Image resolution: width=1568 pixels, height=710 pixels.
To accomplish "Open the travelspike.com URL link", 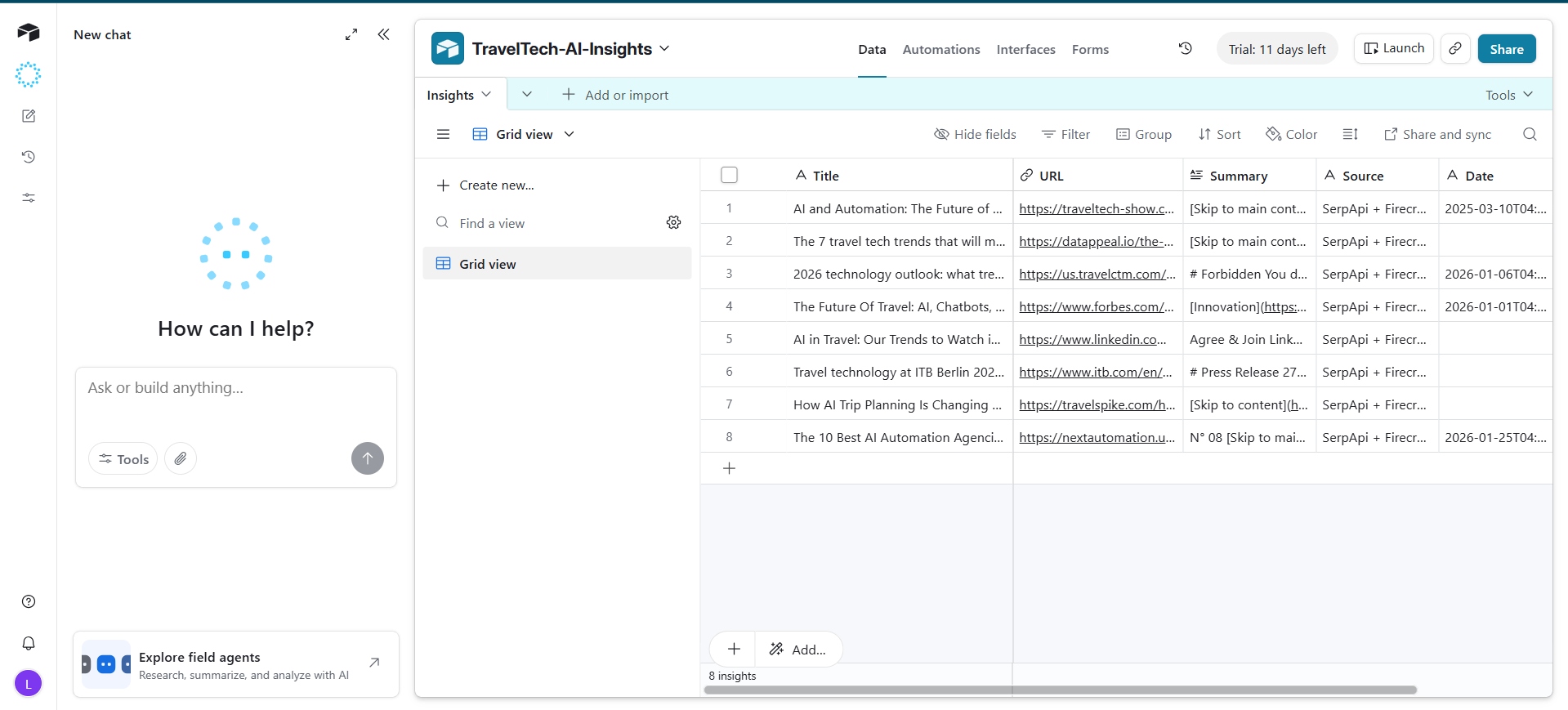I will coord(1097,404).
